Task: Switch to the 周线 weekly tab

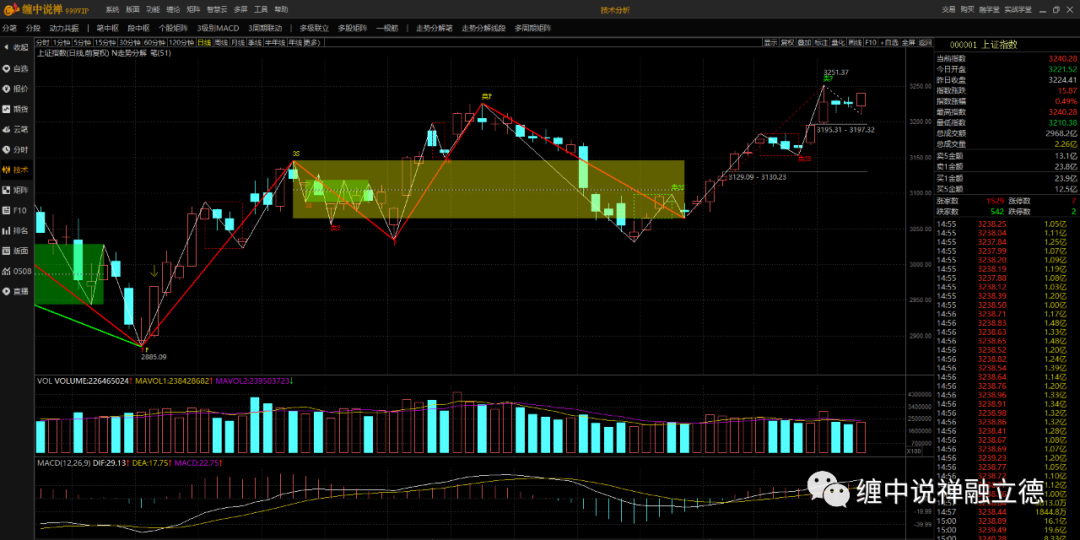Action: (221, 43)
